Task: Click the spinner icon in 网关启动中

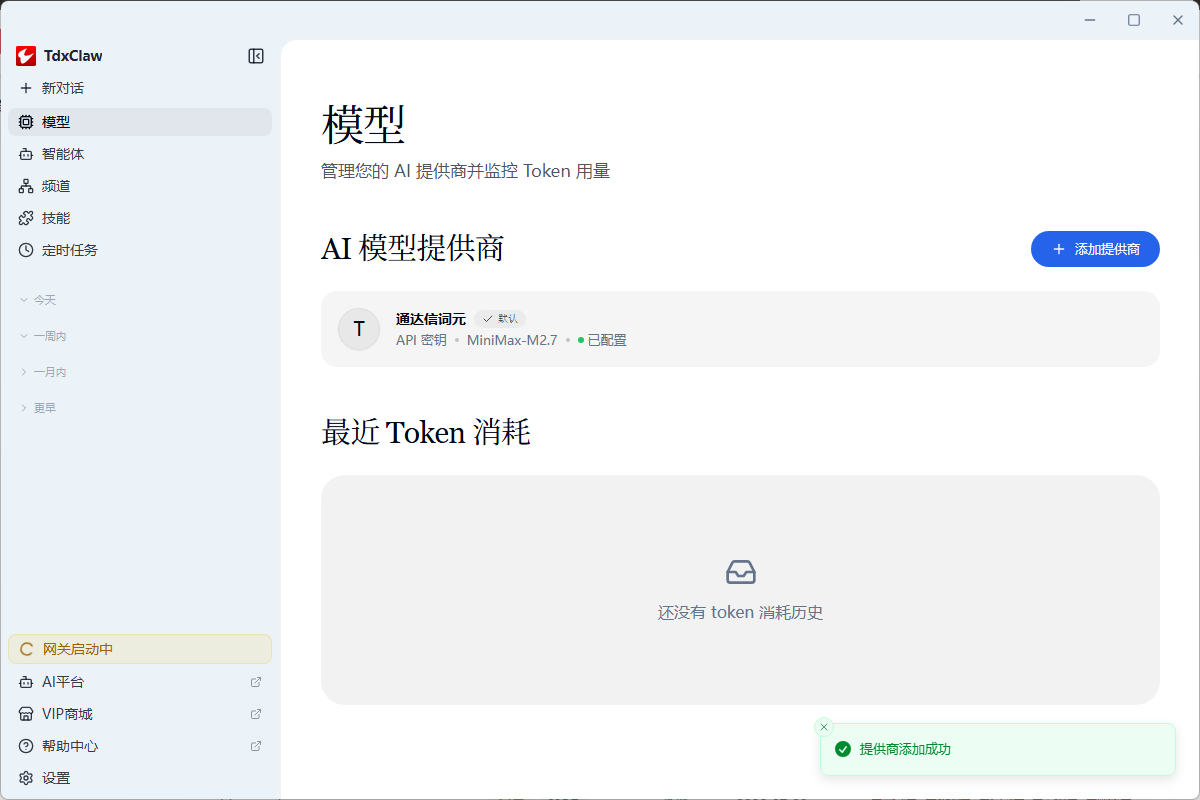Action: pyautogui.click(x=28, y=649)
